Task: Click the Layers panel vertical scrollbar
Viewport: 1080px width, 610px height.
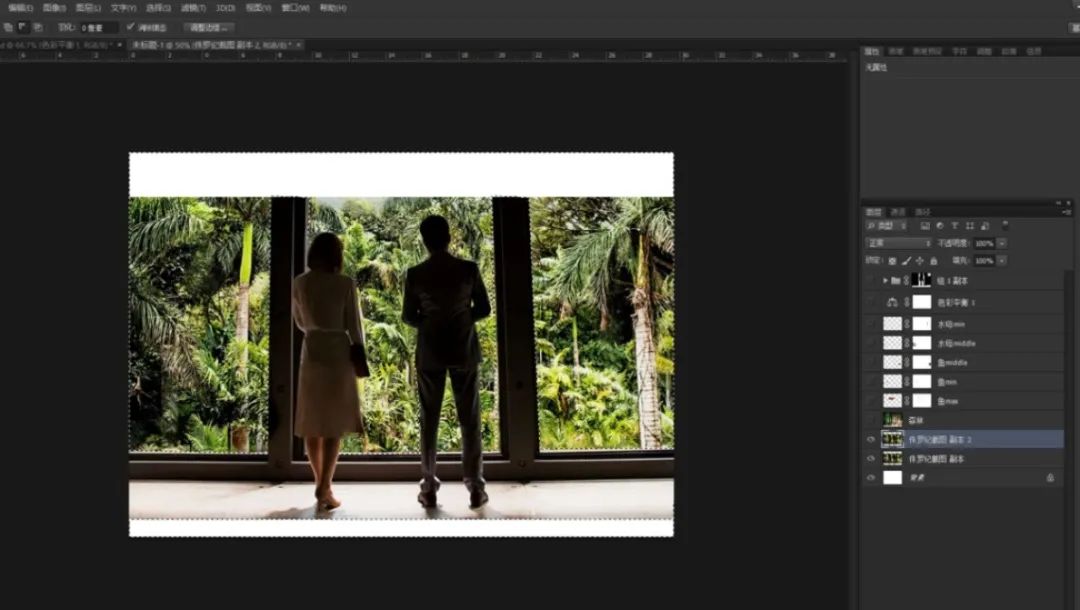Action: 1069,441
